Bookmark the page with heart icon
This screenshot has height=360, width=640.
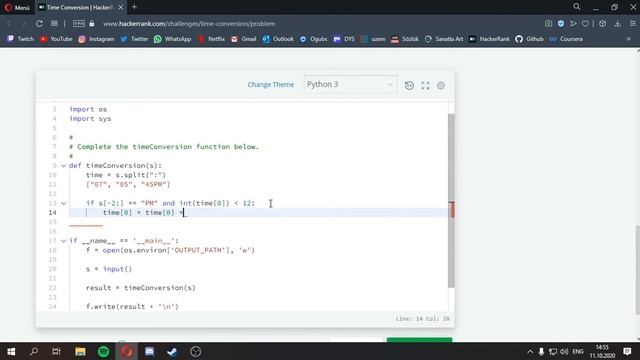[585, 24]
